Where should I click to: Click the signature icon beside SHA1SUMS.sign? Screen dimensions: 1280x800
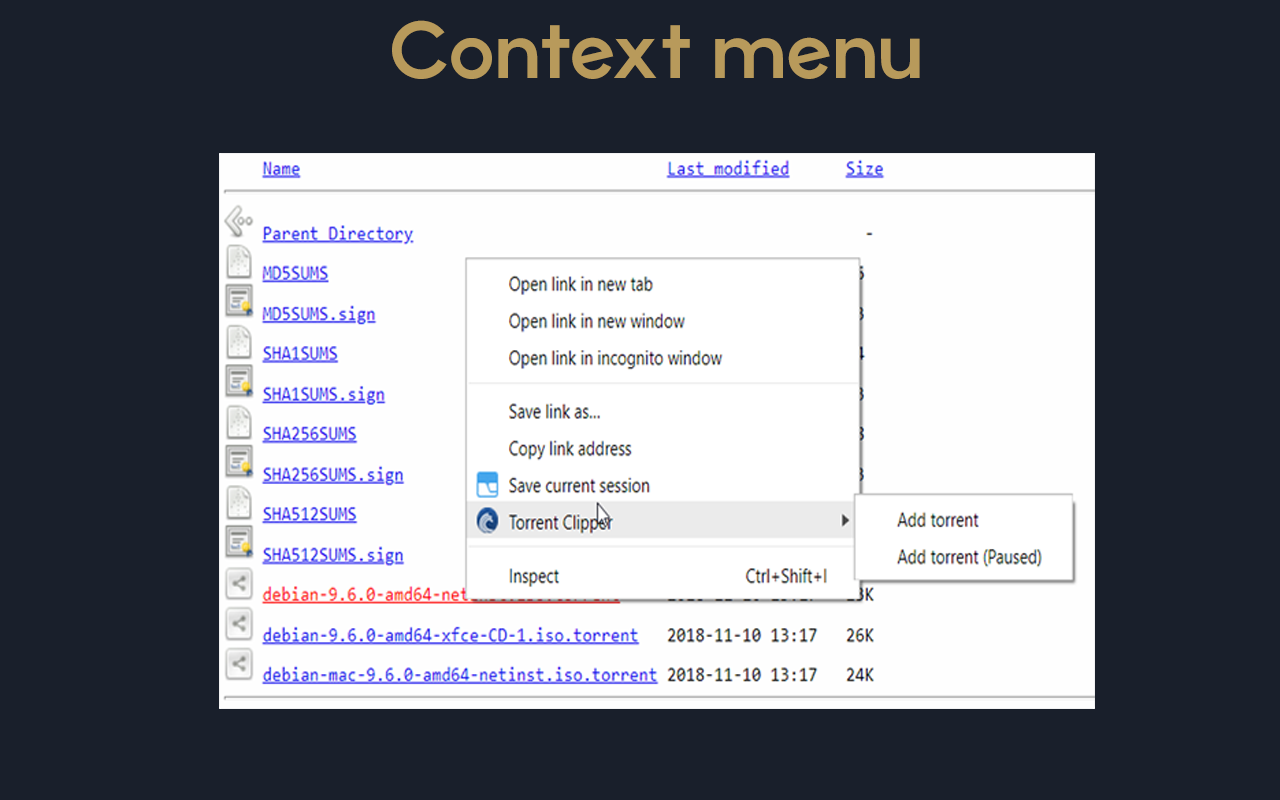tap(238, 381)
